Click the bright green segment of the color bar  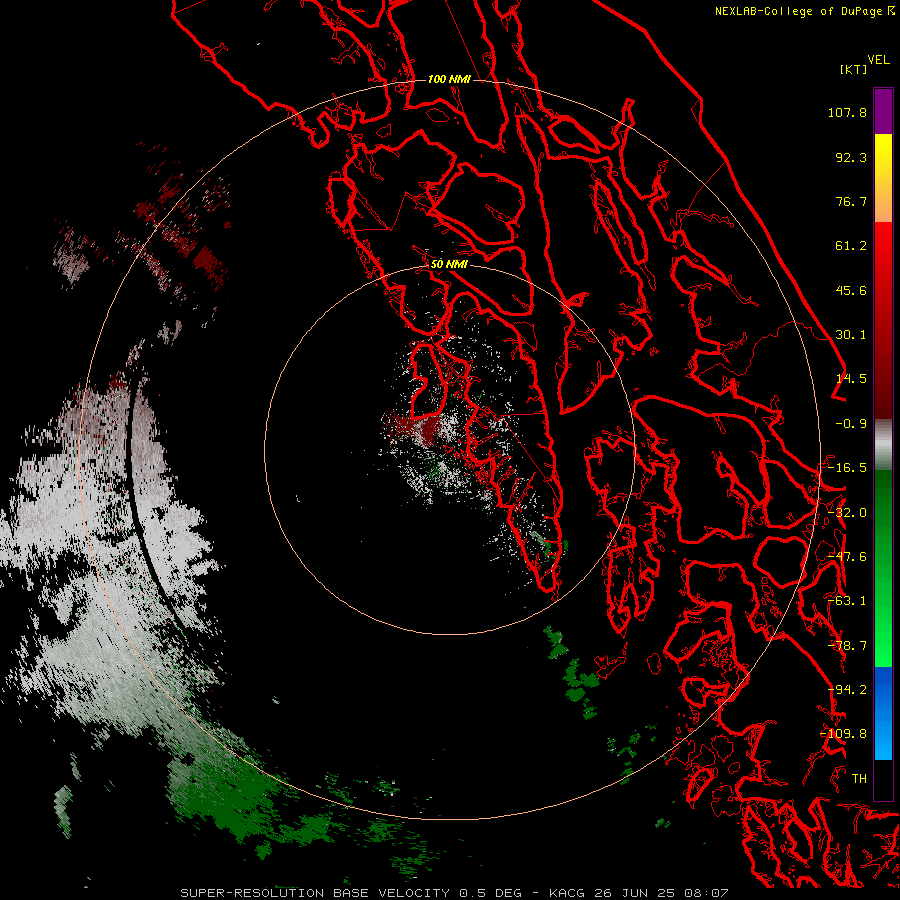(x=883, y=568)
